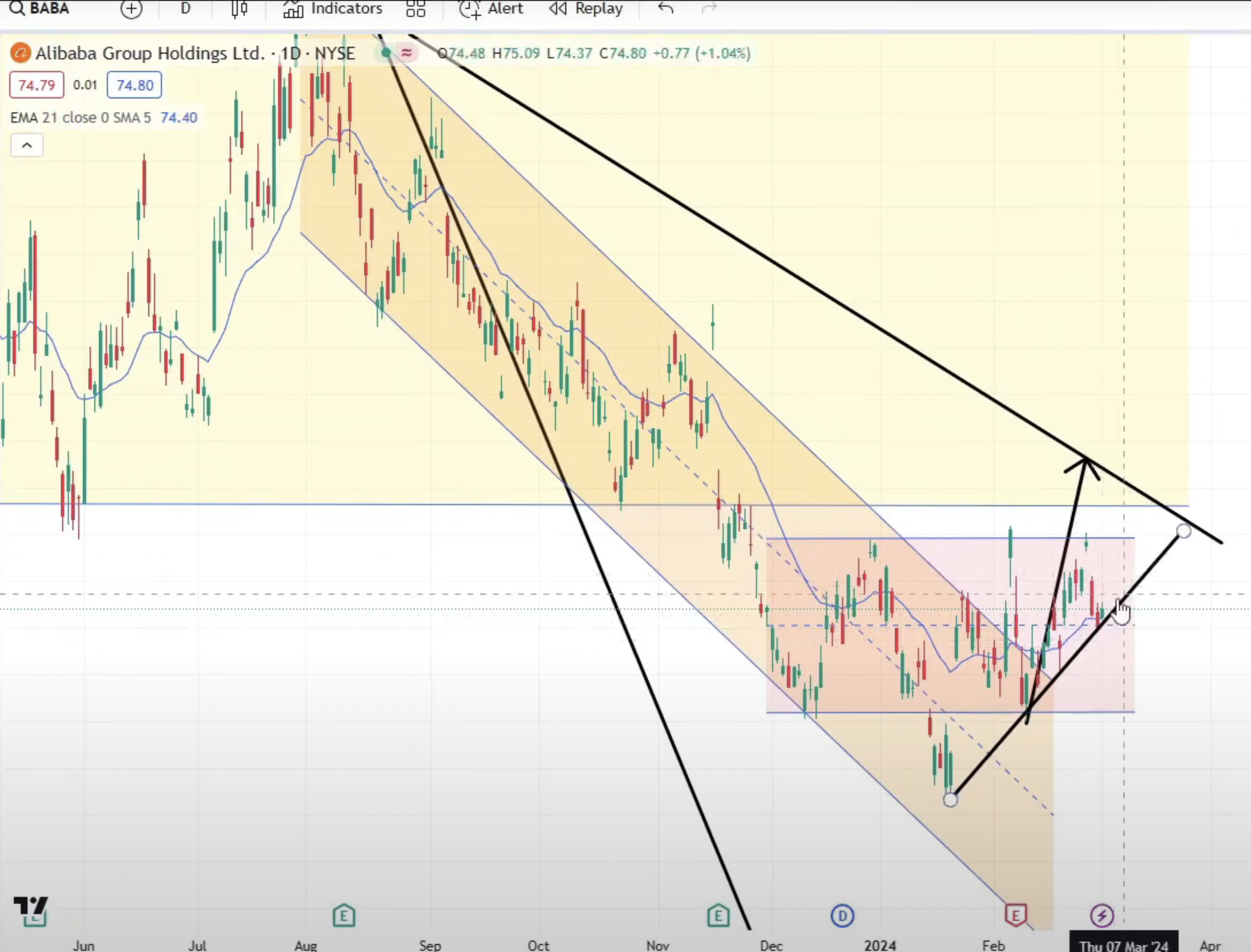Start bar Replay mode
Screen dimensions: 1251x952
pyautogui.click(x=586, y=9)
